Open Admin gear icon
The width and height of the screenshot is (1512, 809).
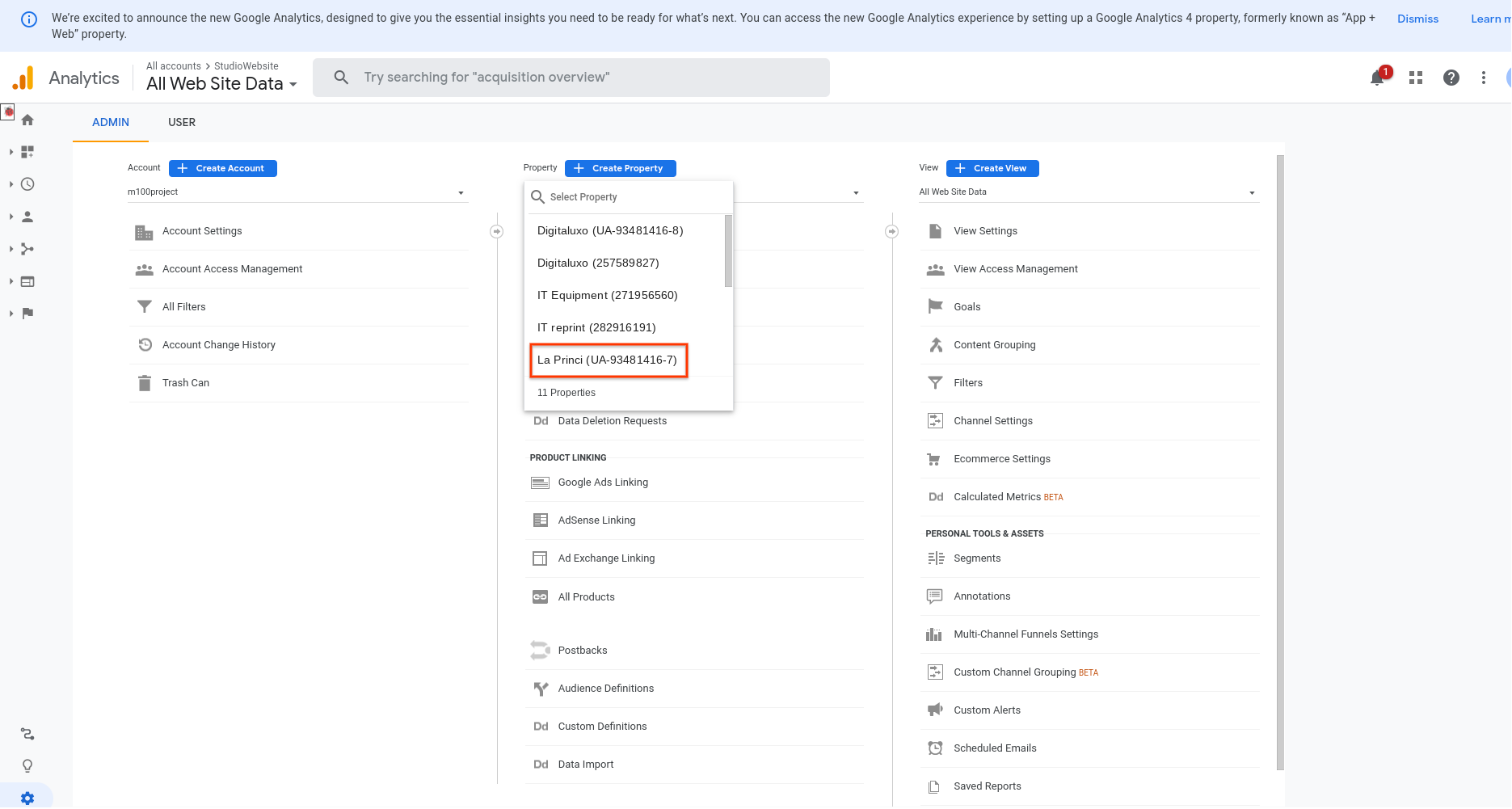tap(27, 798)
